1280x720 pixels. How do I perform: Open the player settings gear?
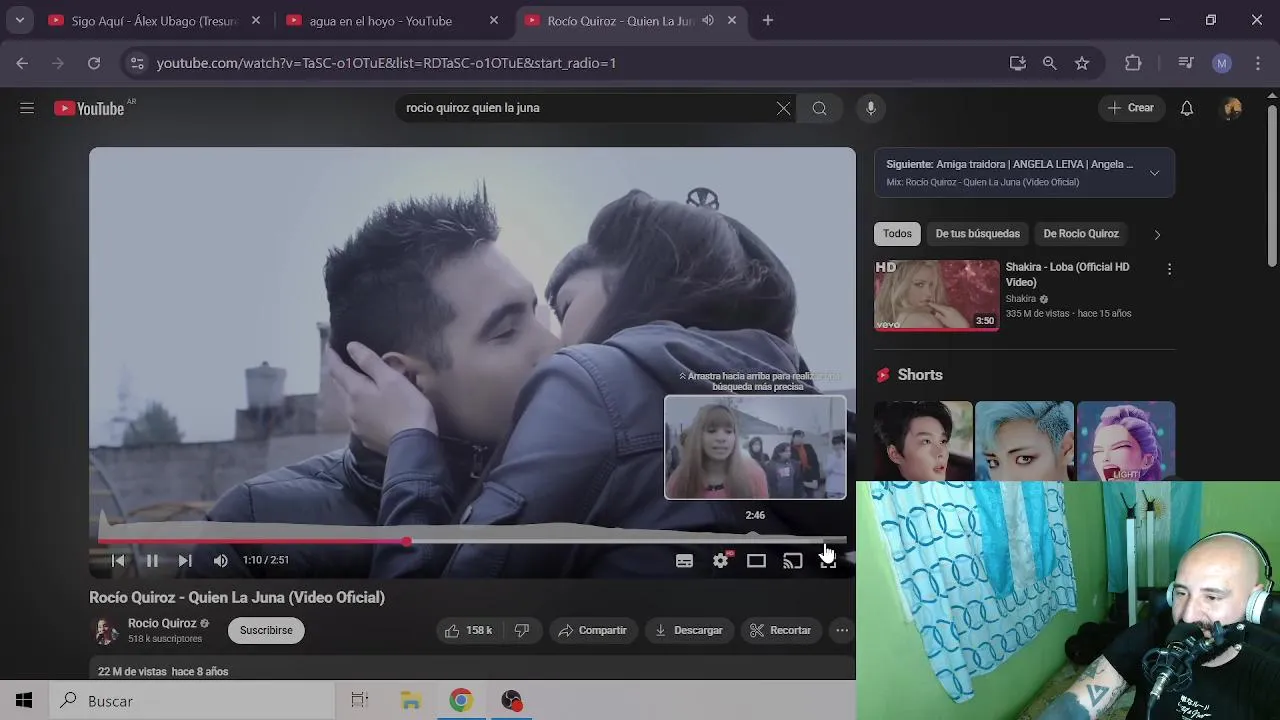click(721, 561)
